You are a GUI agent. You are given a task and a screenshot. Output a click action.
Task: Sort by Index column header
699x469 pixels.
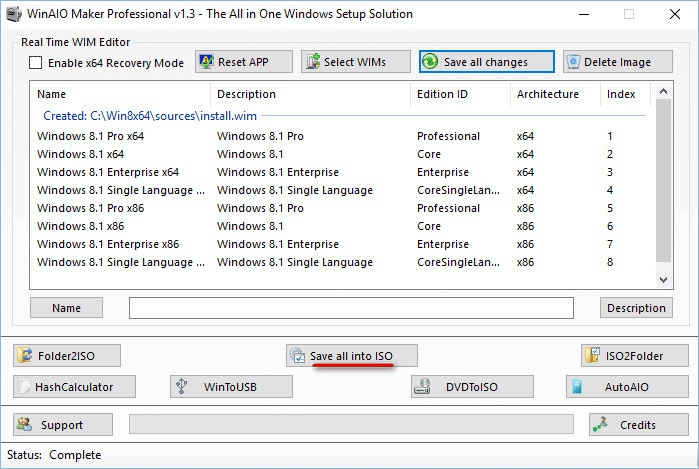click(625, 94)
